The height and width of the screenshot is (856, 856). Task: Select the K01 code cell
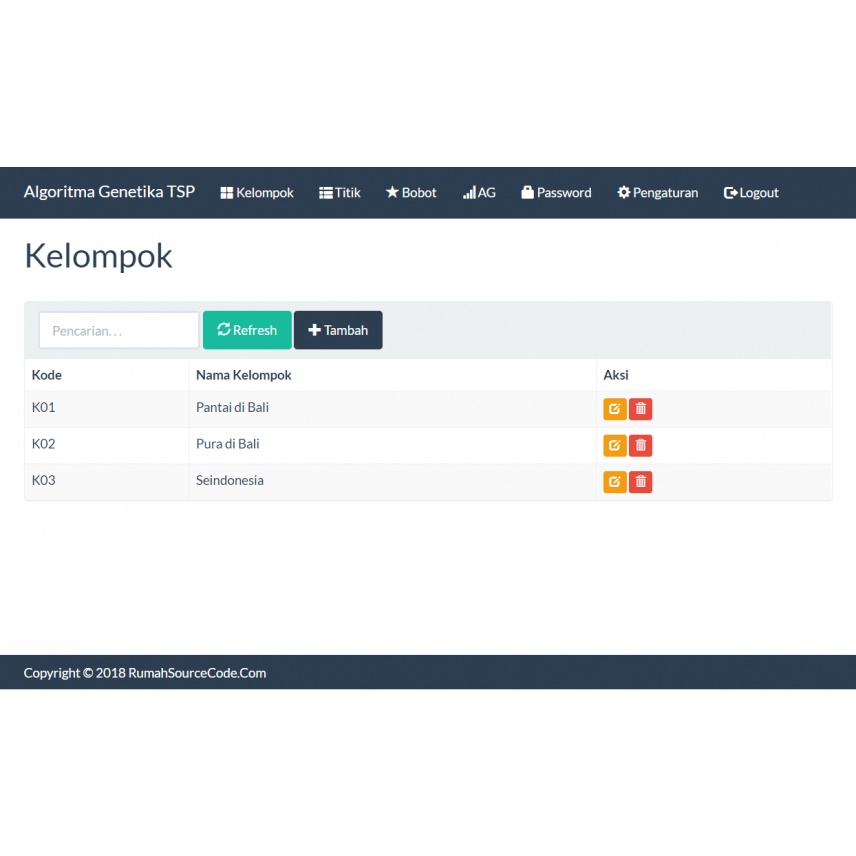click(x=44, y=408)
